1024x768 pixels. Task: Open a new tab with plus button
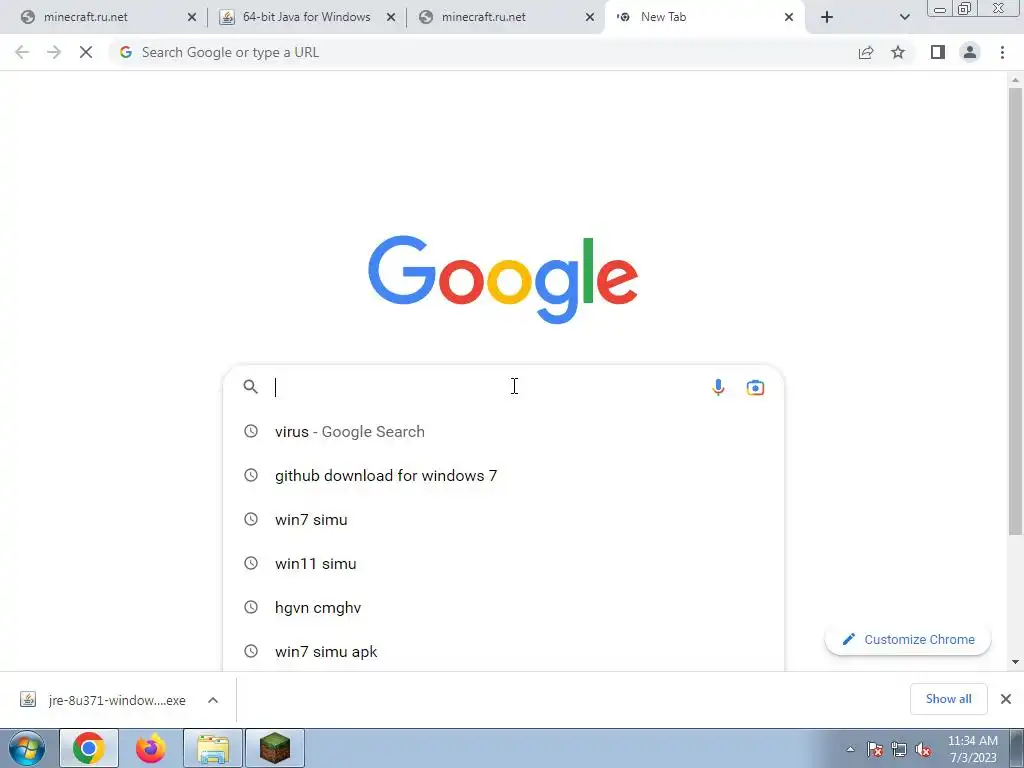[827, 17]
